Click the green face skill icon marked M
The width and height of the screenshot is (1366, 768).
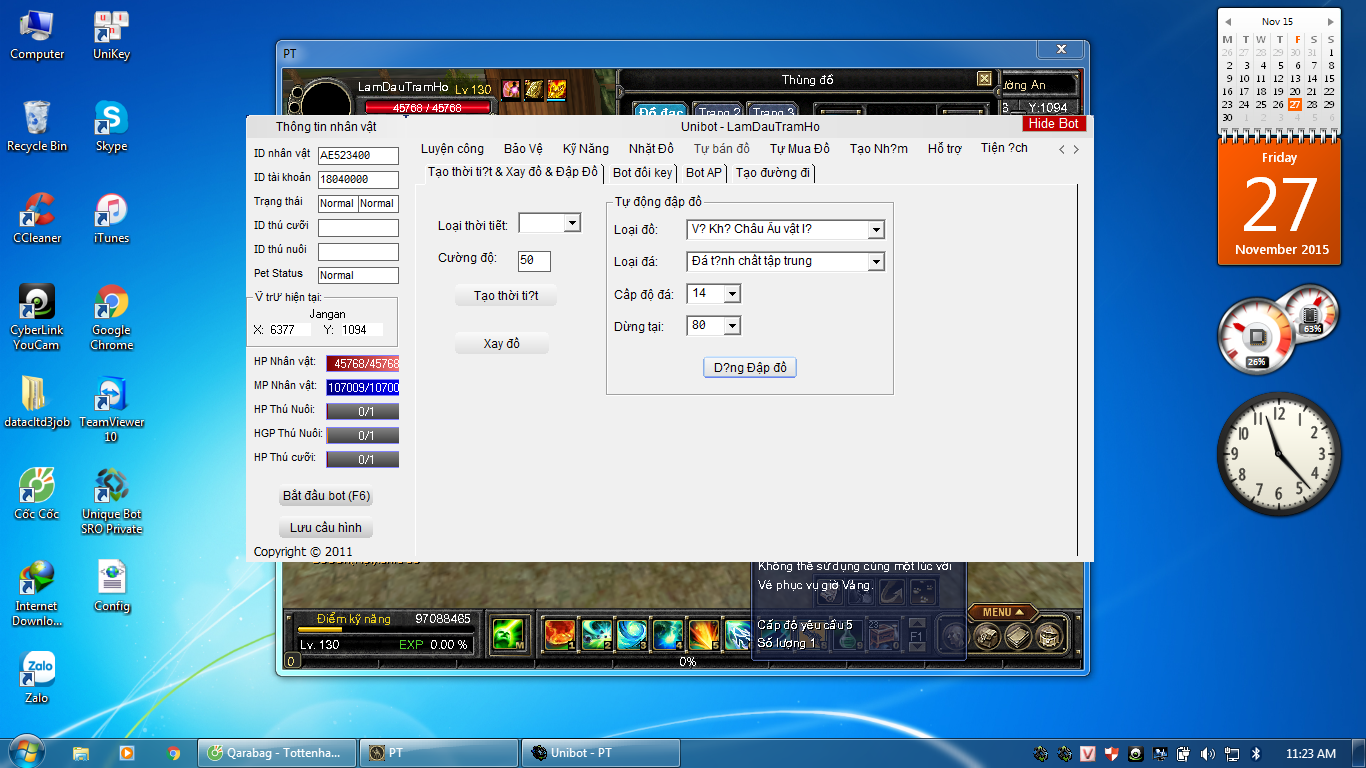click(508, 634)
